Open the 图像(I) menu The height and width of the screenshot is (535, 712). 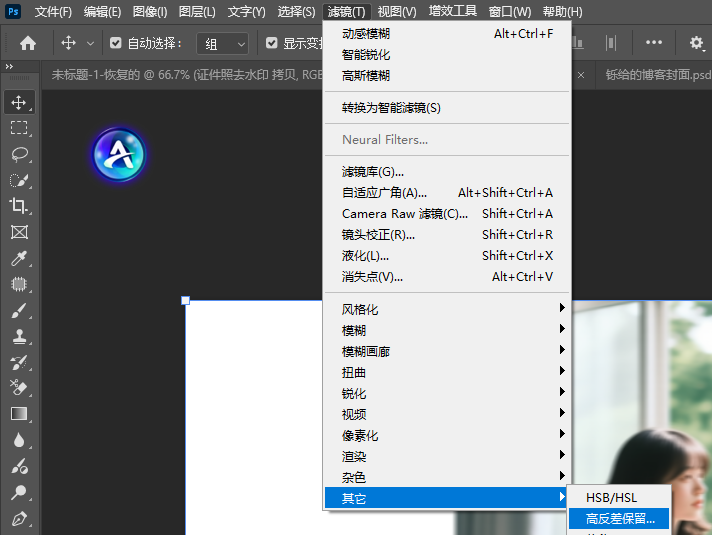coord(150,11)
